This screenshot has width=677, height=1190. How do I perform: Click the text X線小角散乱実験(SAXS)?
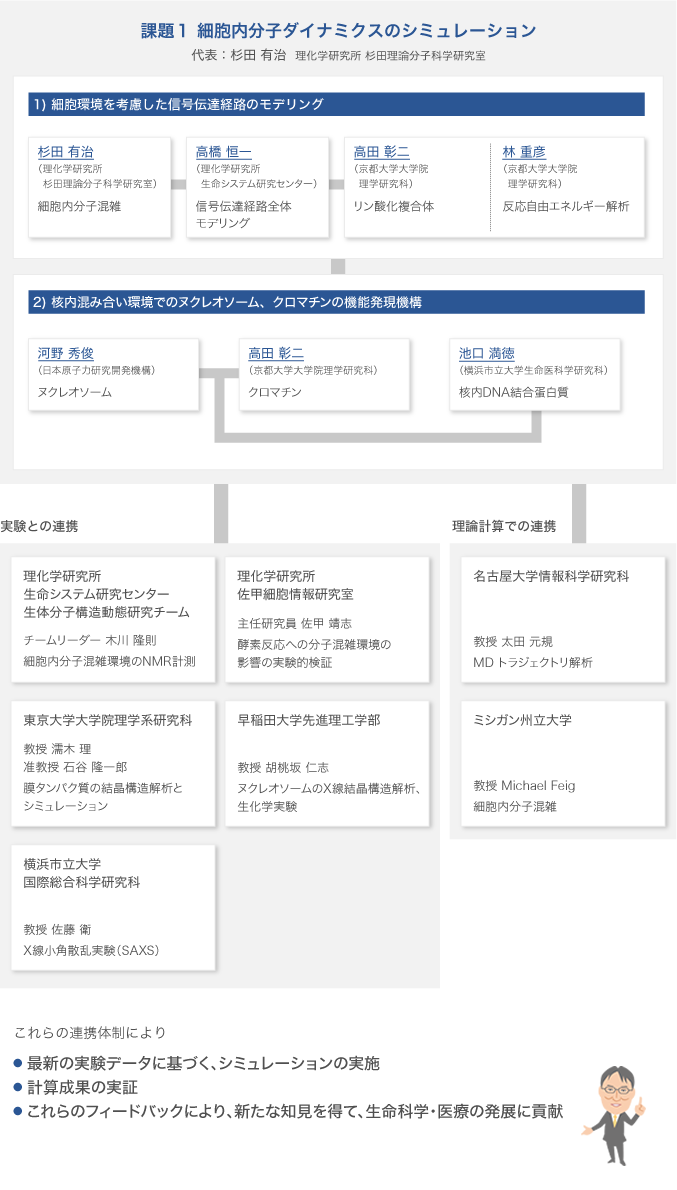[x=91, y=950]
